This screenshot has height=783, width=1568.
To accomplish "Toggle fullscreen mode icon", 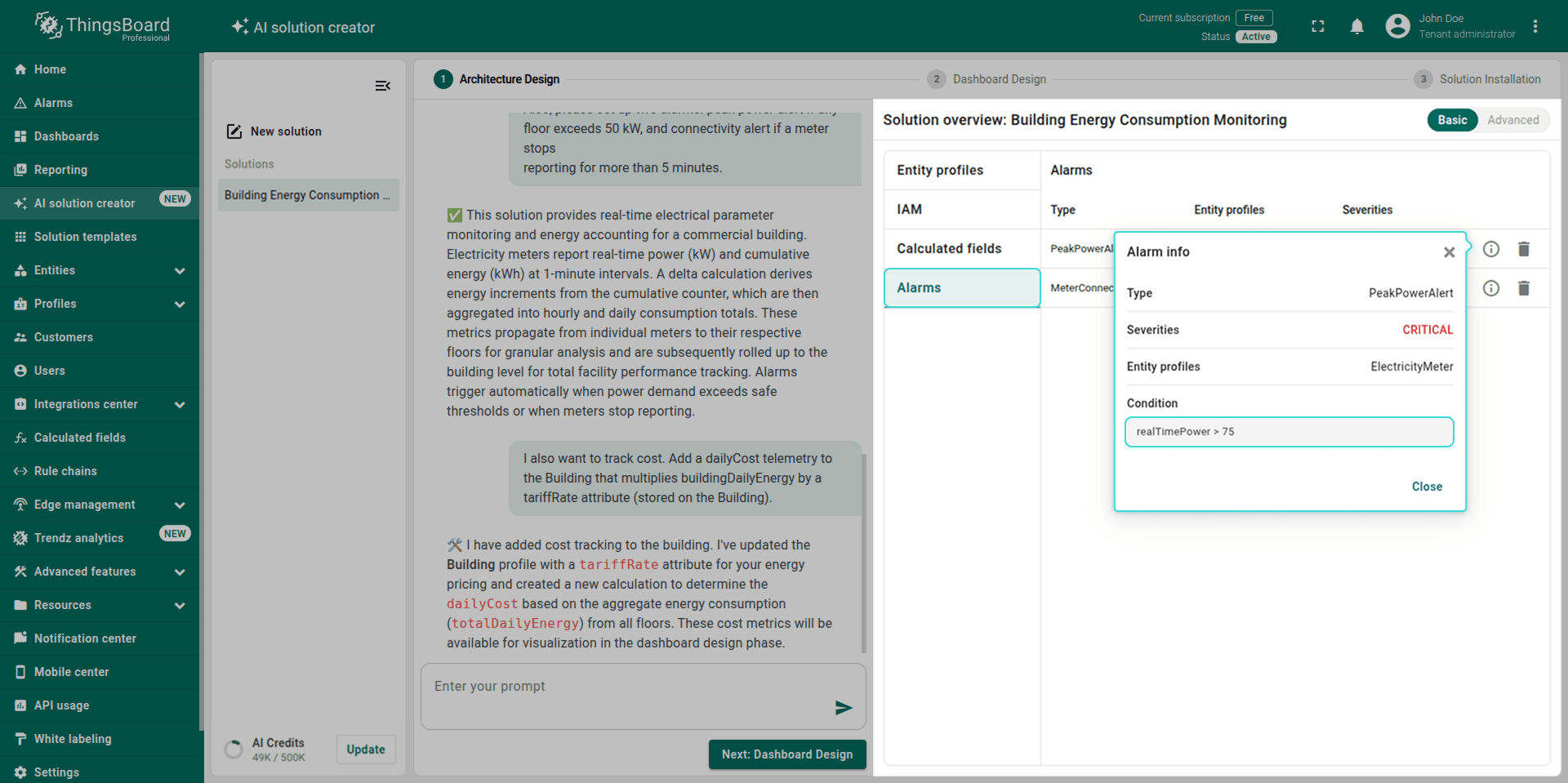I will (1317, 27).
